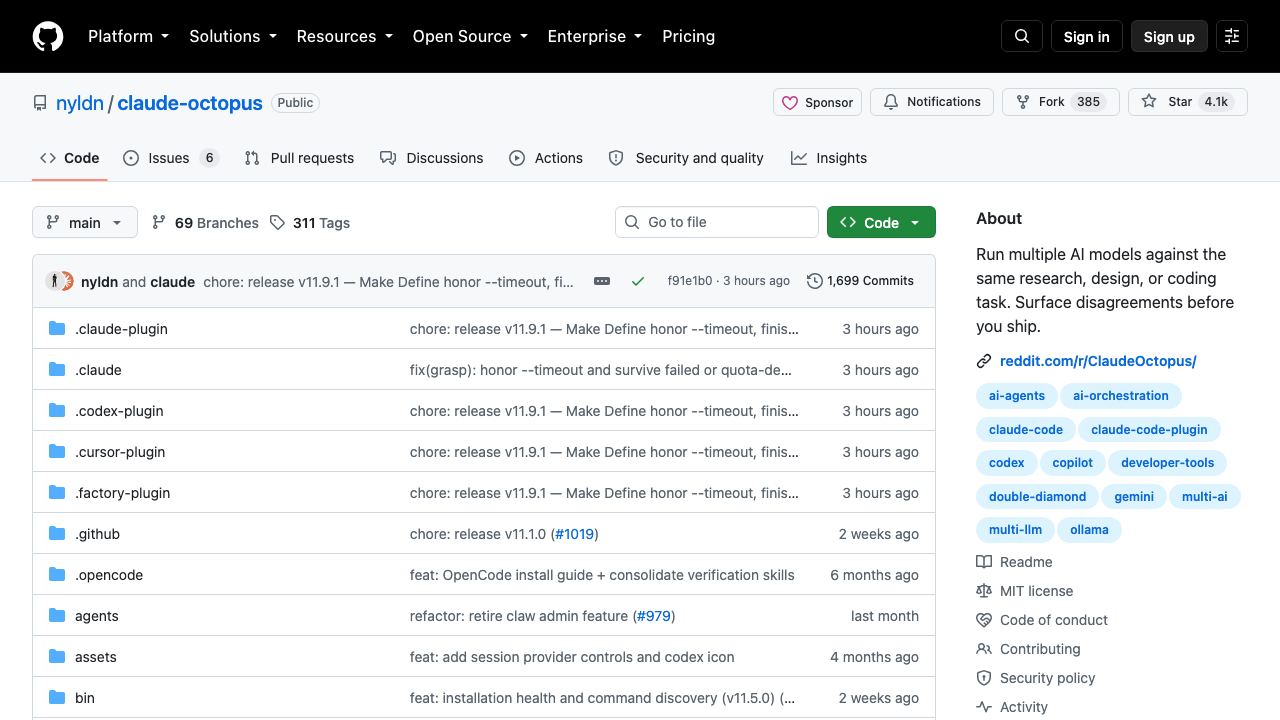
Task: Focus the Go to file search field
Action: pos(716,222)
